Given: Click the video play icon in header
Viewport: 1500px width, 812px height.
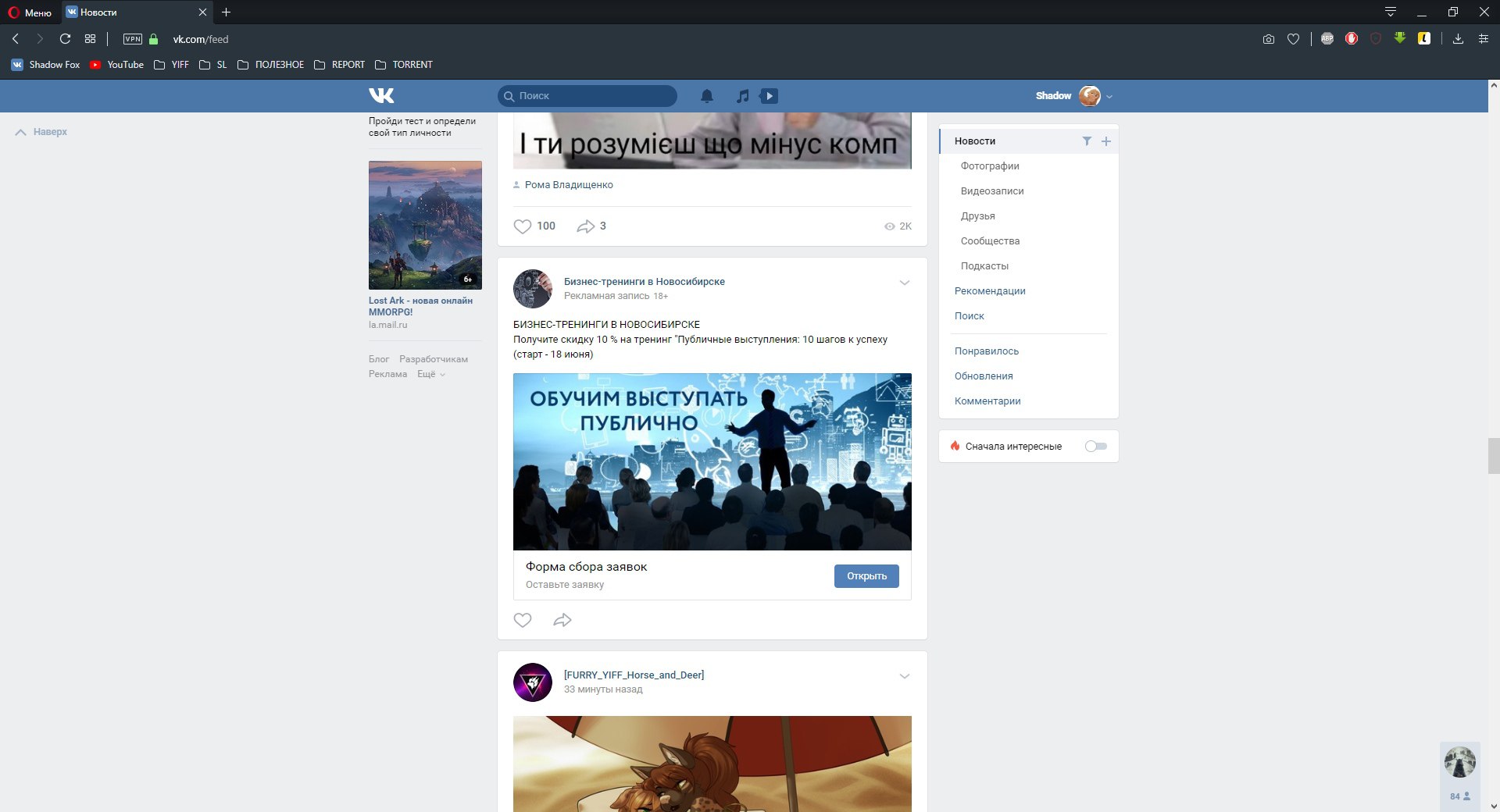Looking at the screenshot, I should coord(770,96).
